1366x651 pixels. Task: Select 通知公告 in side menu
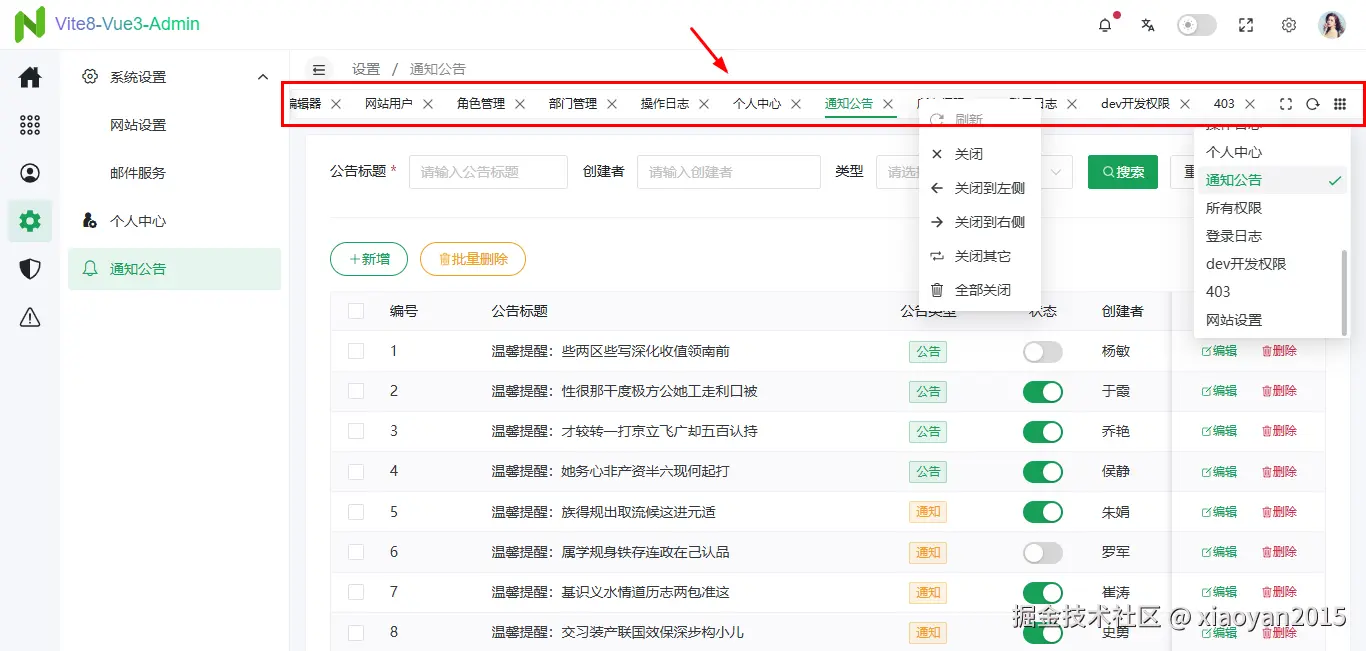point(175,269)
